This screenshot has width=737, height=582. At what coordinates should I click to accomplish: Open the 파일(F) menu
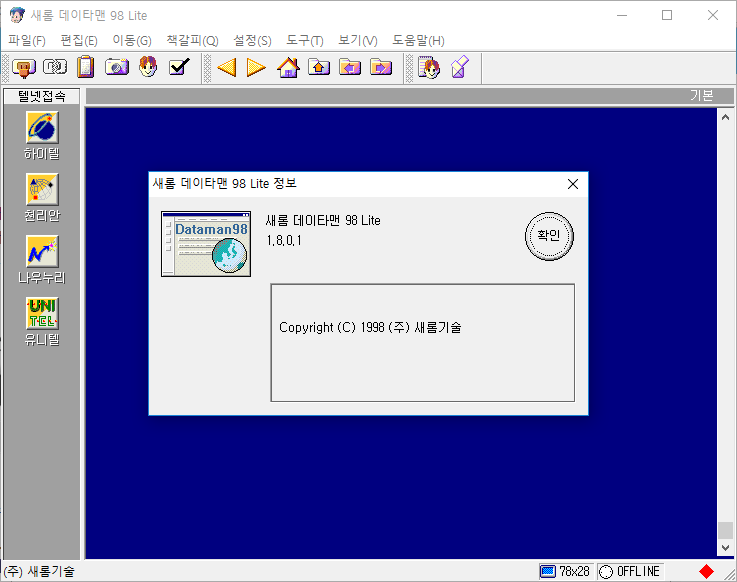[x=27, y=40]
